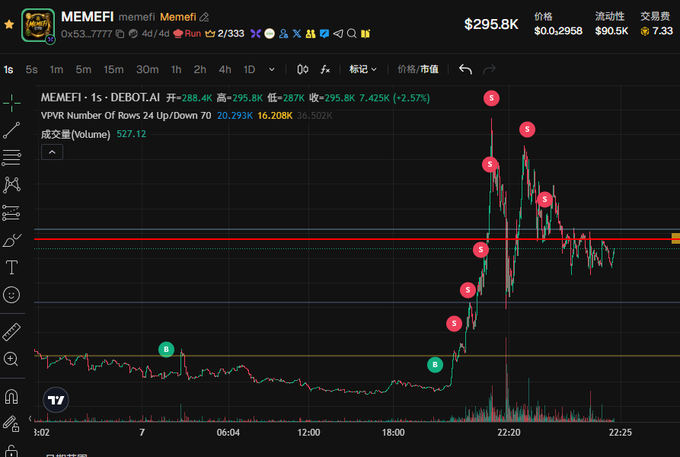Open the Telegram paper plane icon
680x457 pixels.
click(x=338, y=34)
